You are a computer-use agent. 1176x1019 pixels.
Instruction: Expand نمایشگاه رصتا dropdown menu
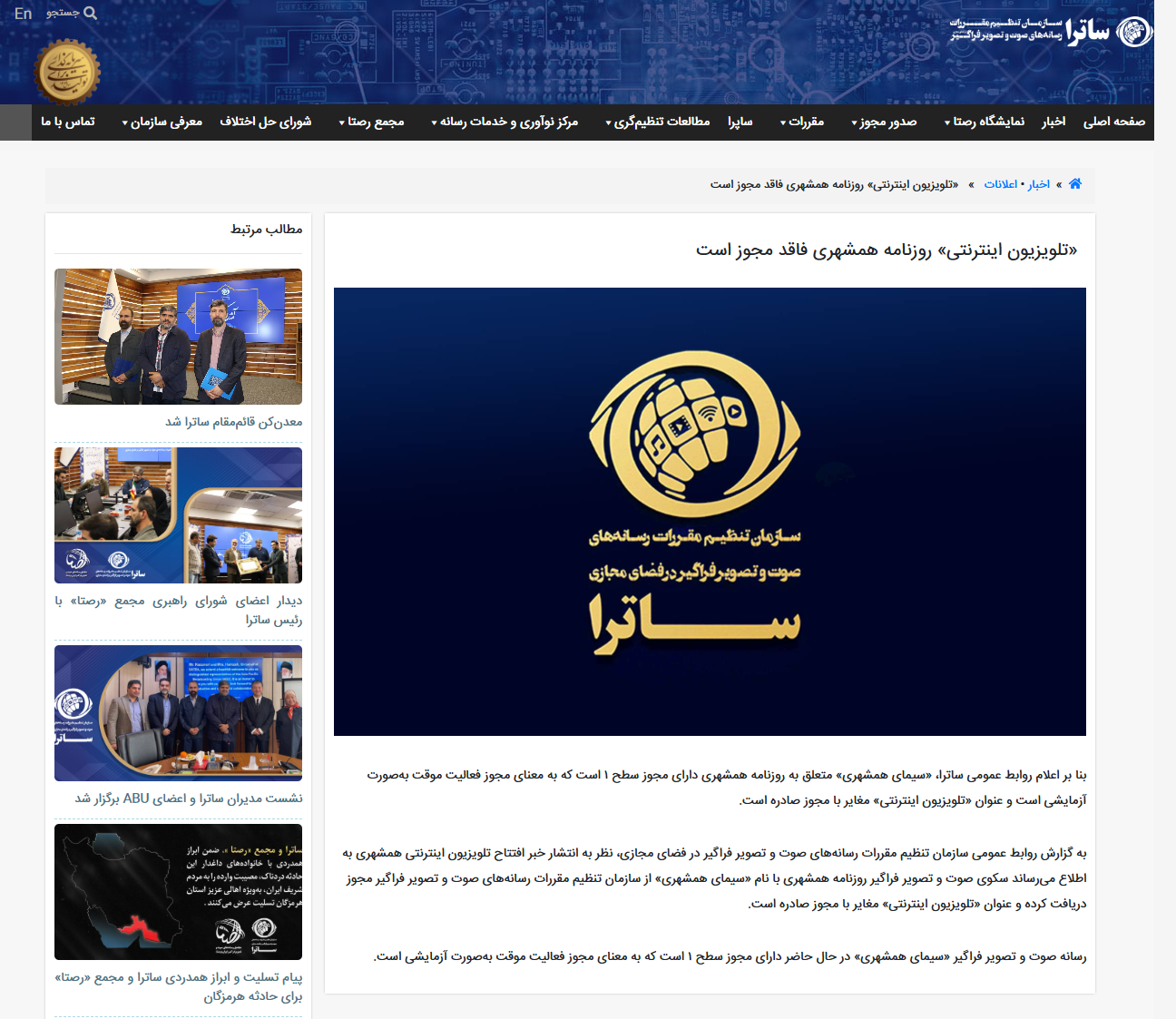pyautogui.click(x=985, y=122)
